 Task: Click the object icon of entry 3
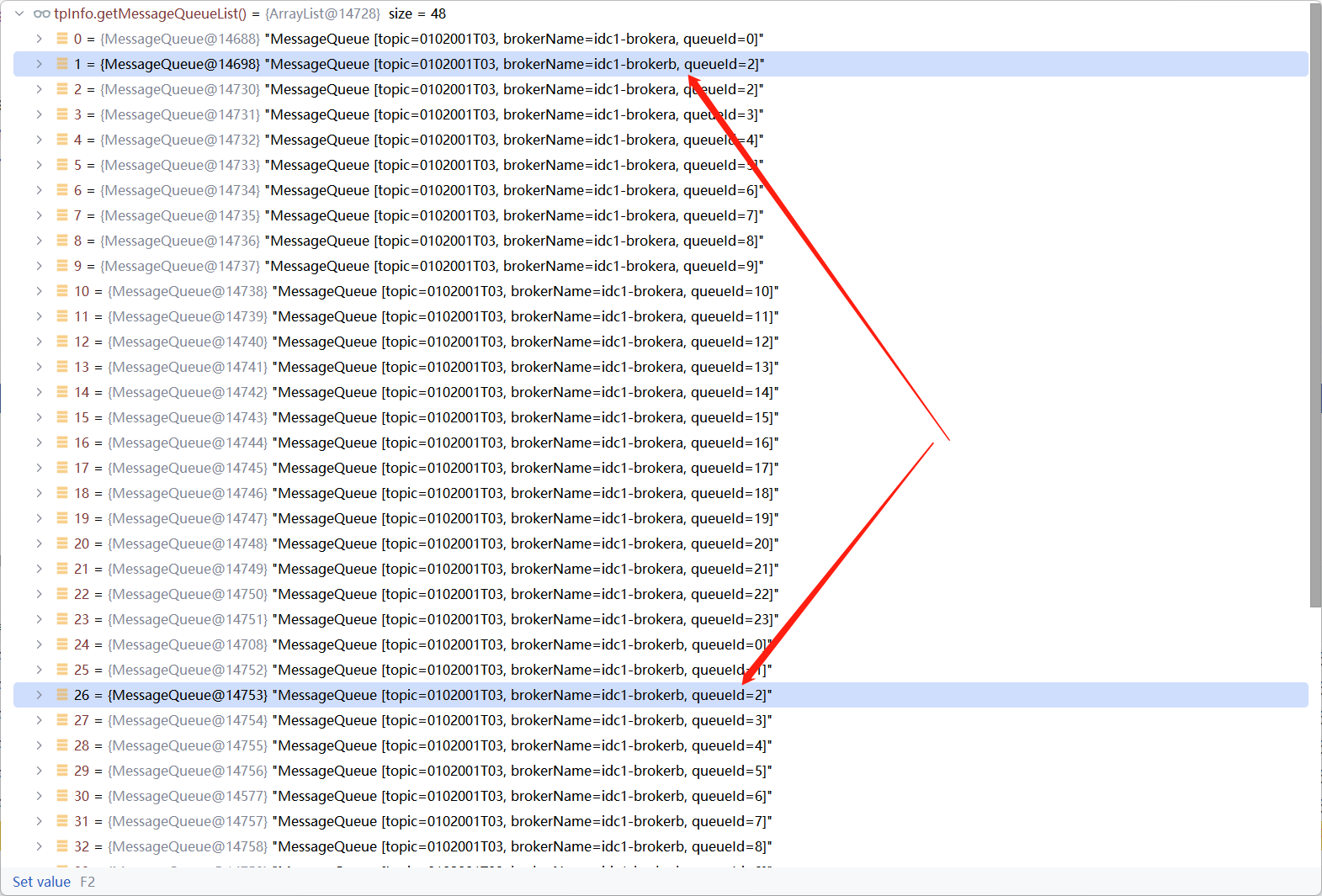pyautogui.click(x=62, y=114)
